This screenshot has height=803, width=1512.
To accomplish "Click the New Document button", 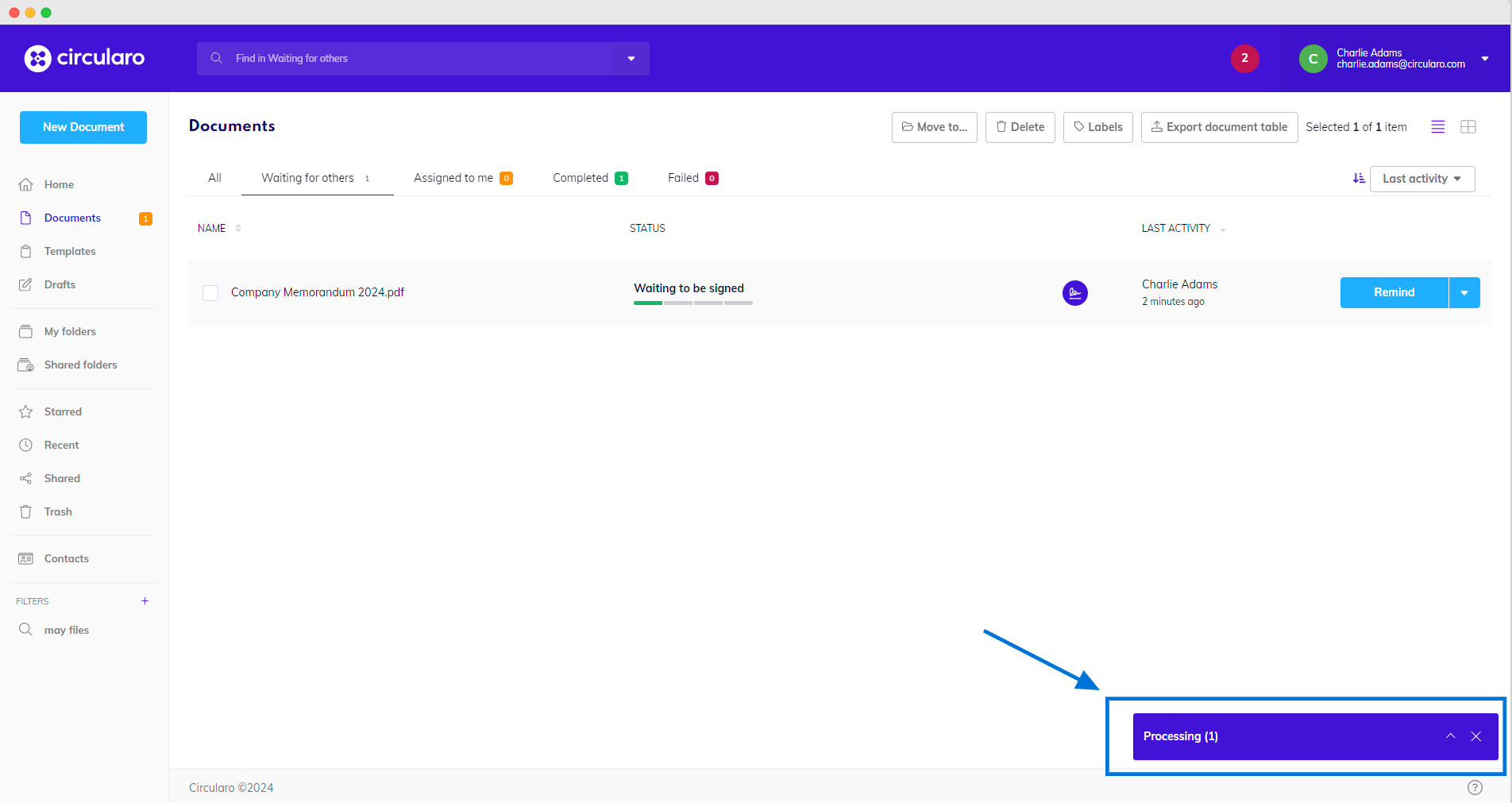I will click(83, 127).
